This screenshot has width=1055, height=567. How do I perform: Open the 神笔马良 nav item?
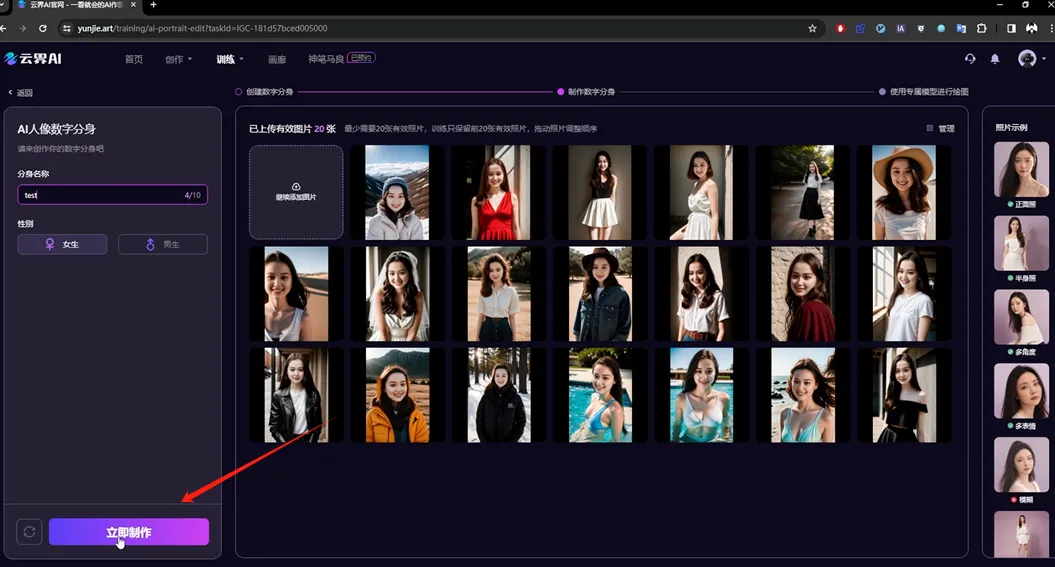(326, 59)
